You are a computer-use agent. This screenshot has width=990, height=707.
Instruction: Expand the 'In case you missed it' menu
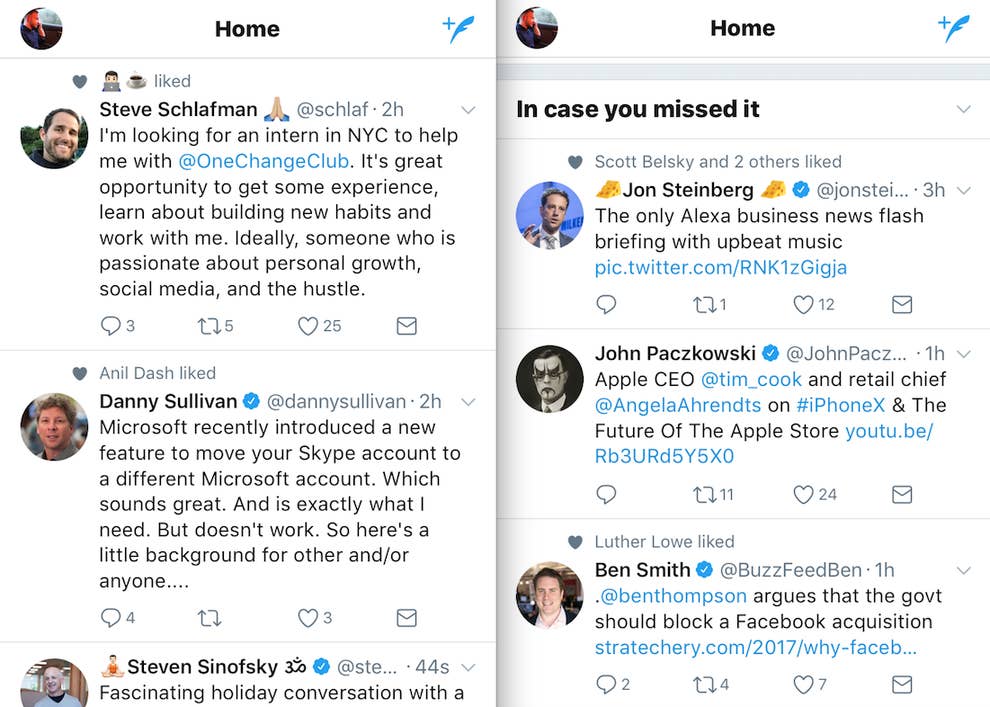(963, 109)
